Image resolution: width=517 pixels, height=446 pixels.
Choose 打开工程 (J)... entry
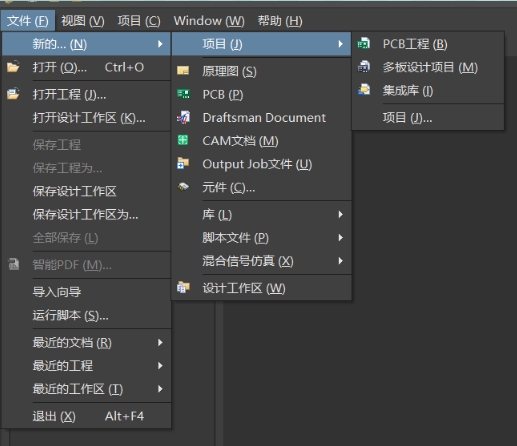(x=86, y=95)
